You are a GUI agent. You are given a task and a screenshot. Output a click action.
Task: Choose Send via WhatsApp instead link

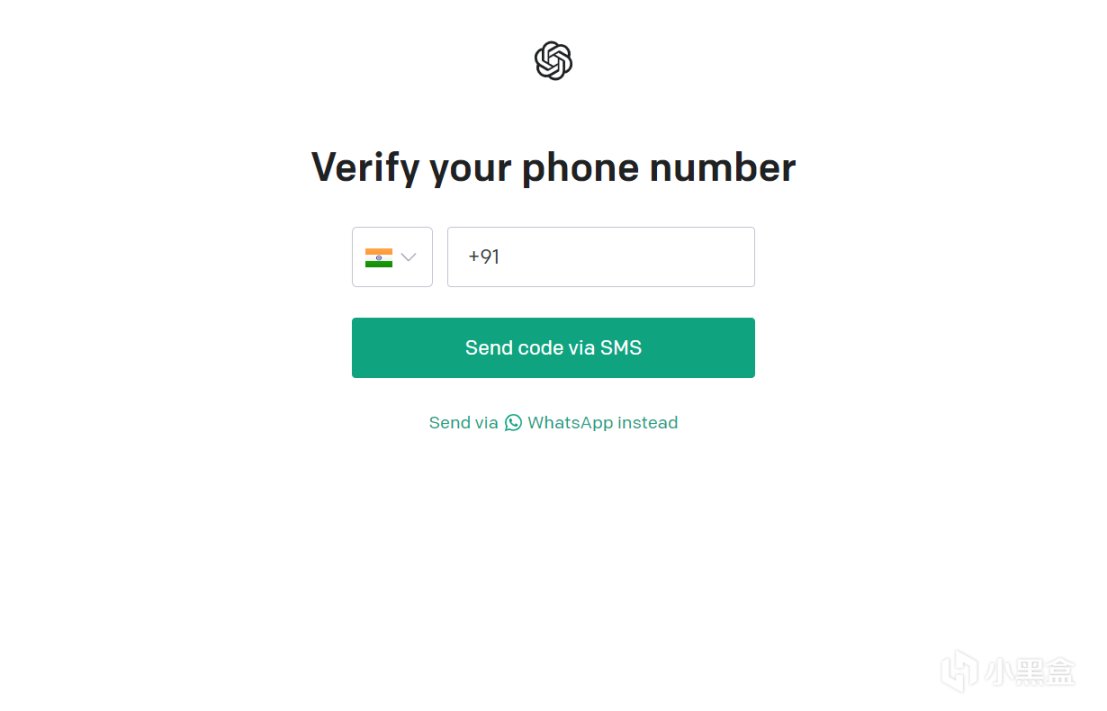coord(554,422)
